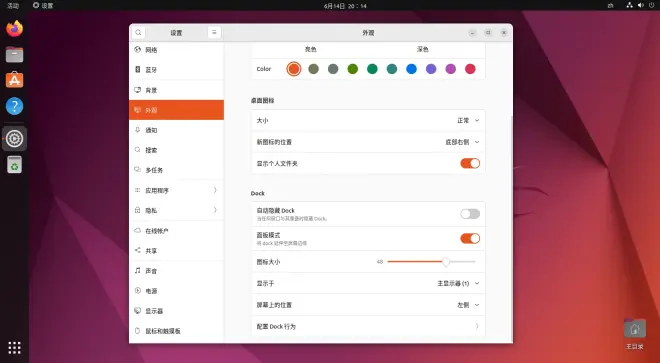This screenshot has width=660, height=363.
Task: Click the network icon in system tray
Action: coord(629,5)
